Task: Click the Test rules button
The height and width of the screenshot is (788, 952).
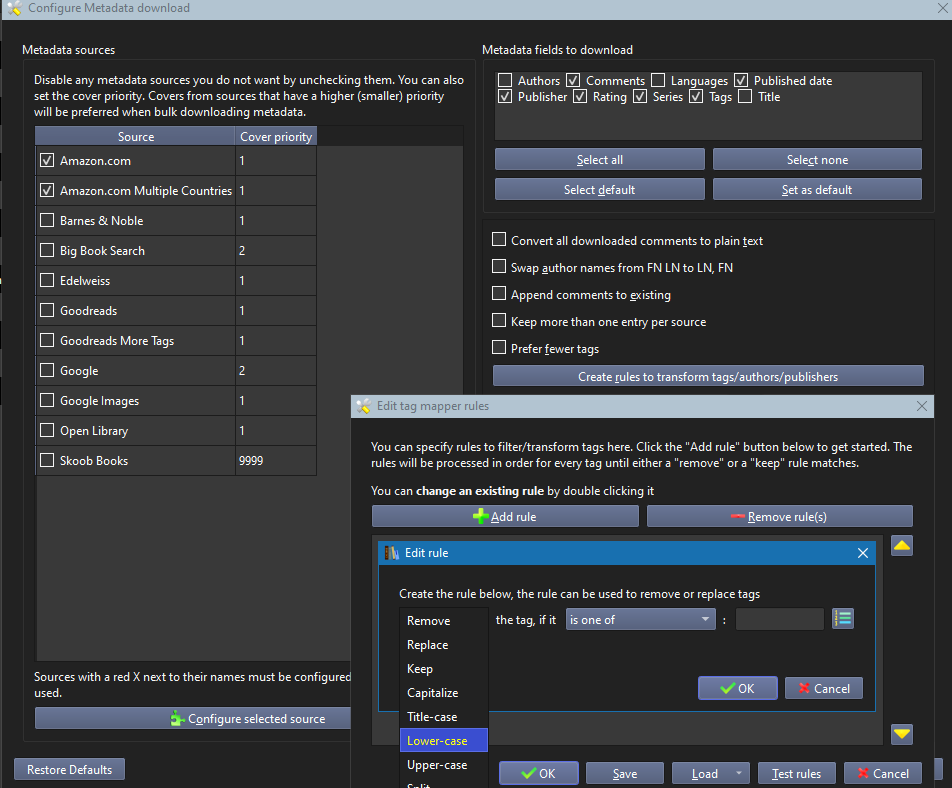Action: [x=797, y=773]
